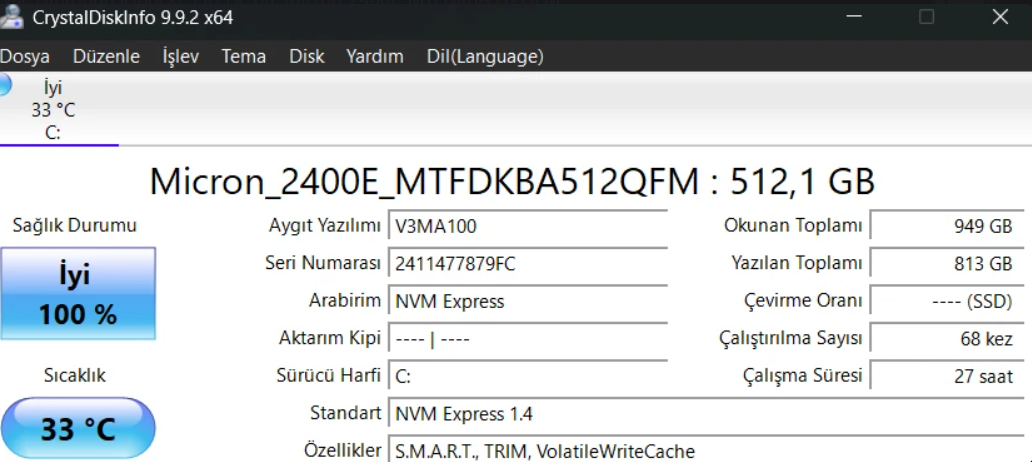Click the Arabirim field NVM Express

(x=528, y=301)
